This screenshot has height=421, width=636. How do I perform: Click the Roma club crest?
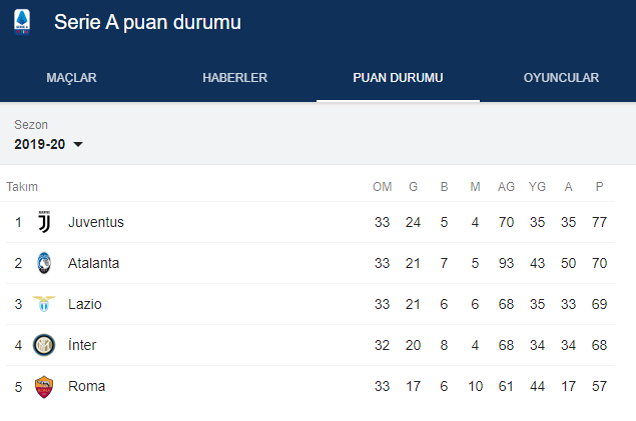[43, 386]
